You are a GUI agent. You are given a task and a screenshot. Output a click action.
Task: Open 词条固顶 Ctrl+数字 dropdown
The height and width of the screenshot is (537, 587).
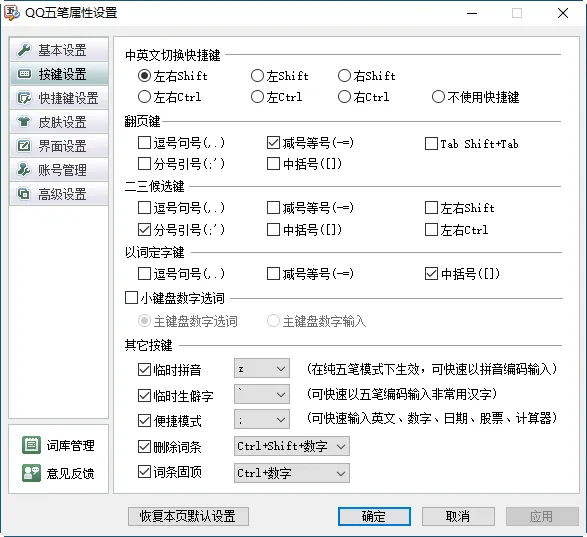292,473
